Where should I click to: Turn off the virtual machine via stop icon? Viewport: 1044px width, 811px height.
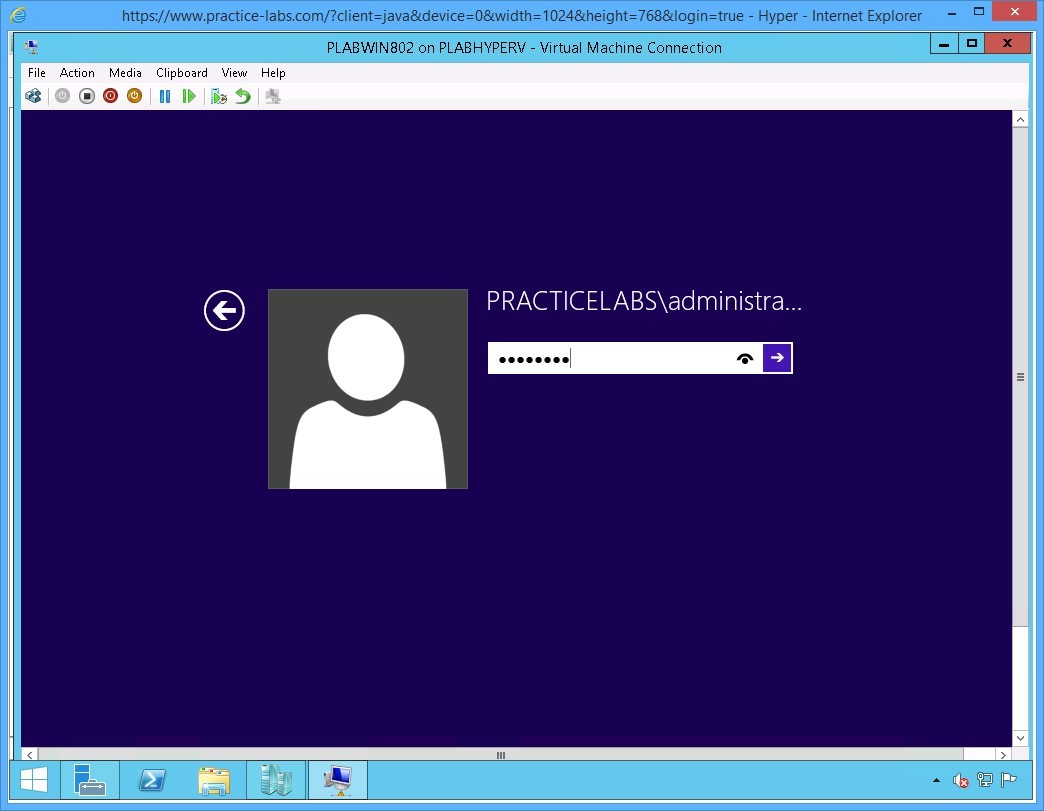coord(86,95)
